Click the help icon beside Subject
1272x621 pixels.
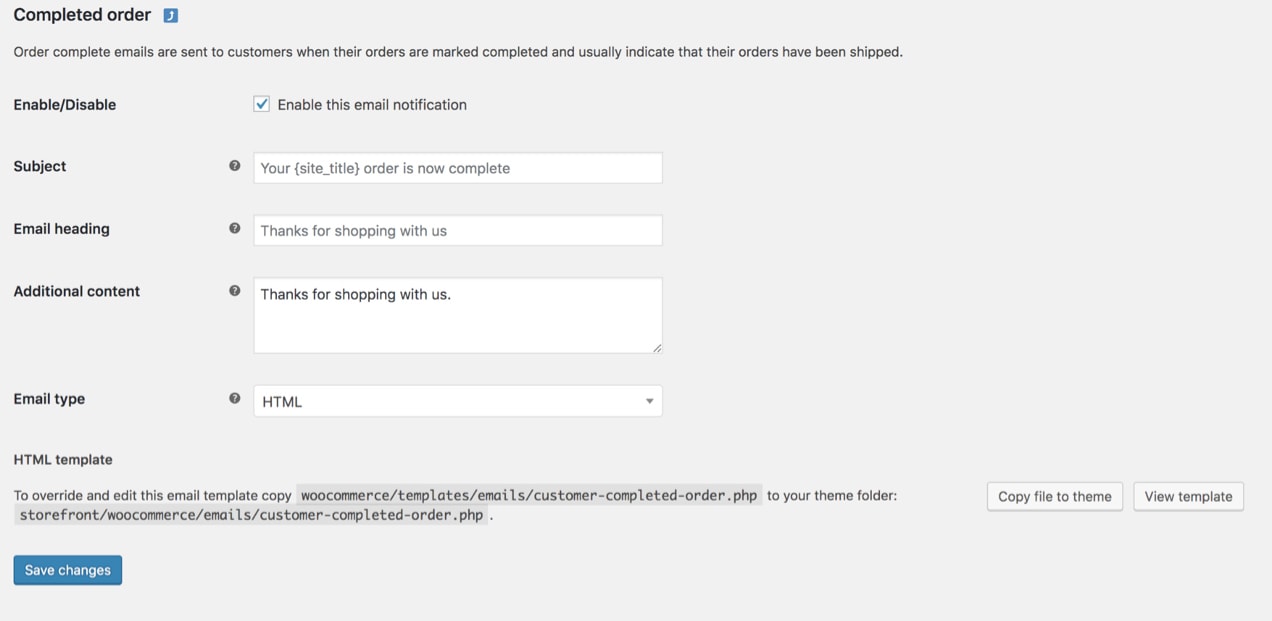pyautogui.click(x=235, y=164)
